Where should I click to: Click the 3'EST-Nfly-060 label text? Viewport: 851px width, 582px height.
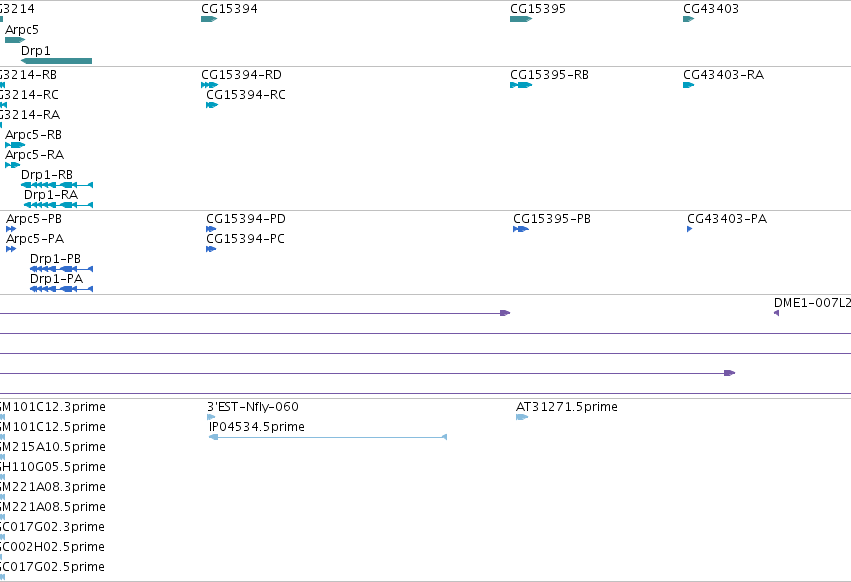coord(253,407)
